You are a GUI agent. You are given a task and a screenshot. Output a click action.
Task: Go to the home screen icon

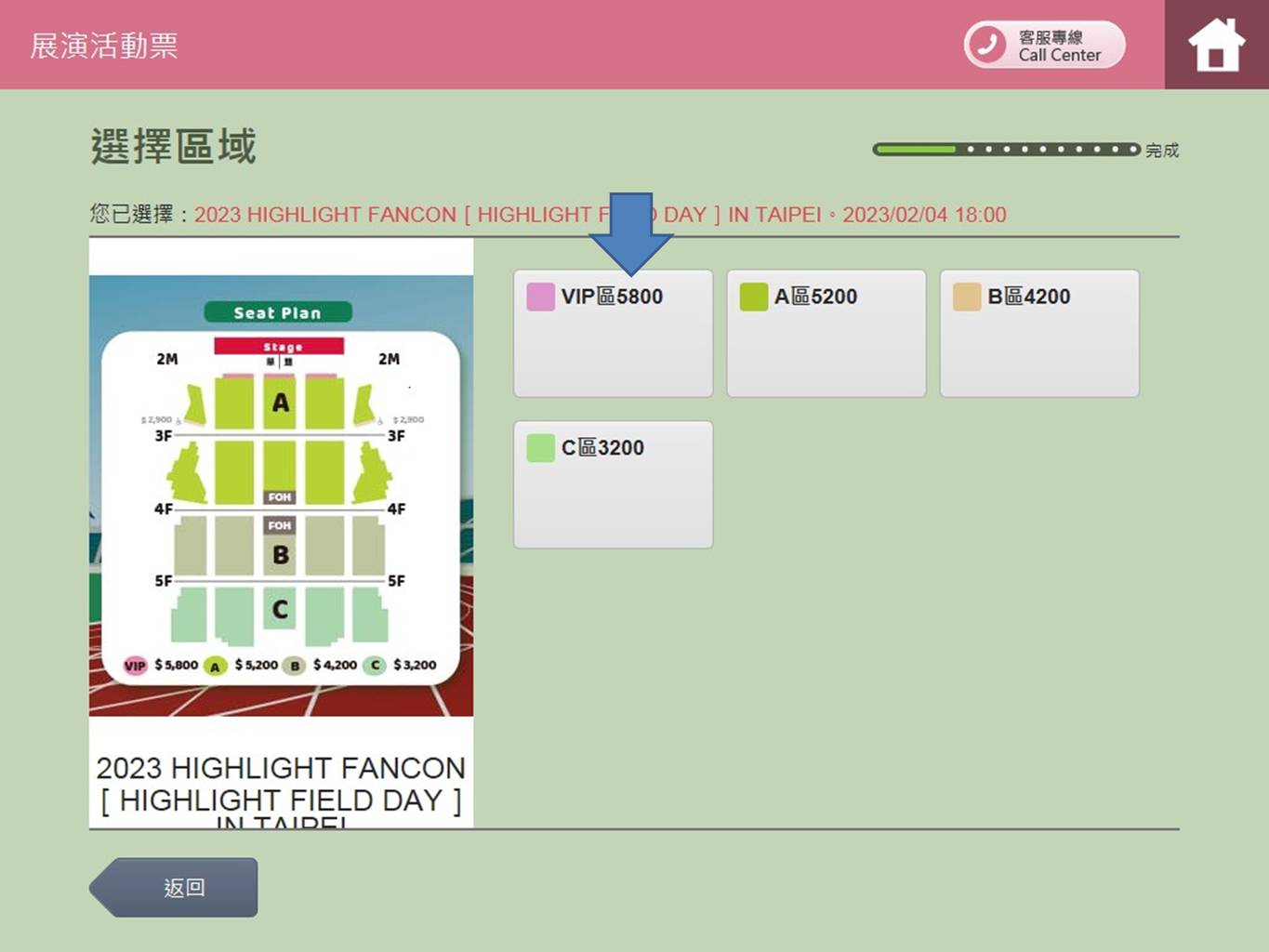coord(1216,45)
